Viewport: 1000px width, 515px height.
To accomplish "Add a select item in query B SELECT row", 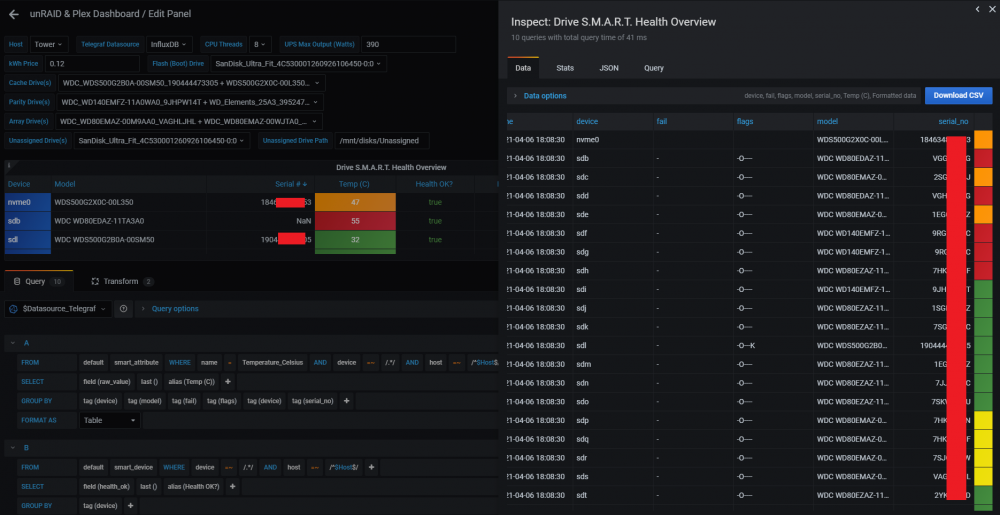I will coord(233,486).
